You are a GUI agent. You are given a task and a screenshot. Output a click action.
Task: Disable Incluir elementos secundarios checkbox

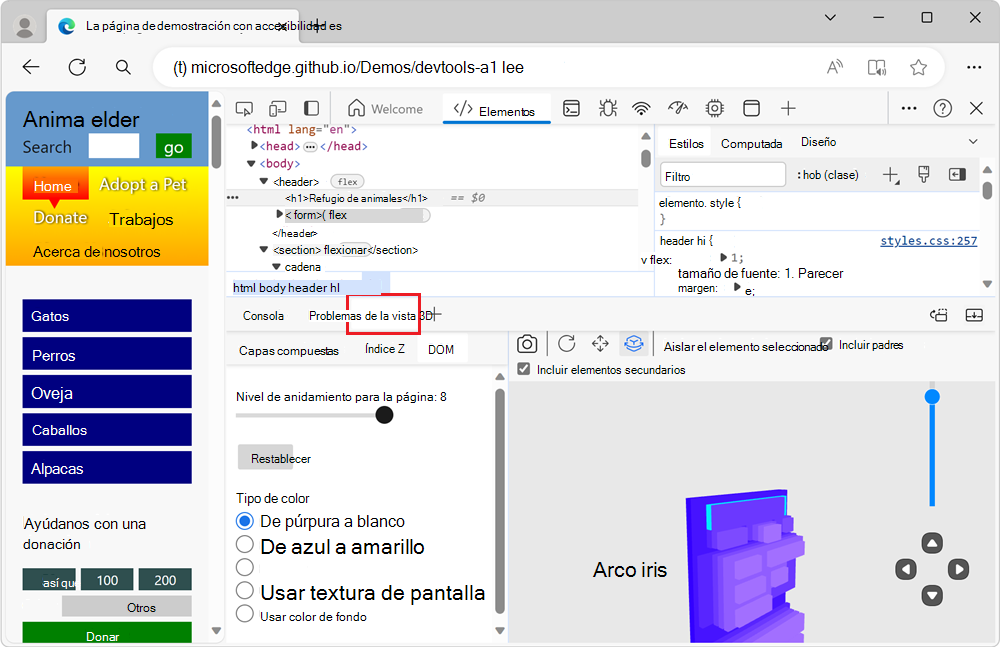523,368
